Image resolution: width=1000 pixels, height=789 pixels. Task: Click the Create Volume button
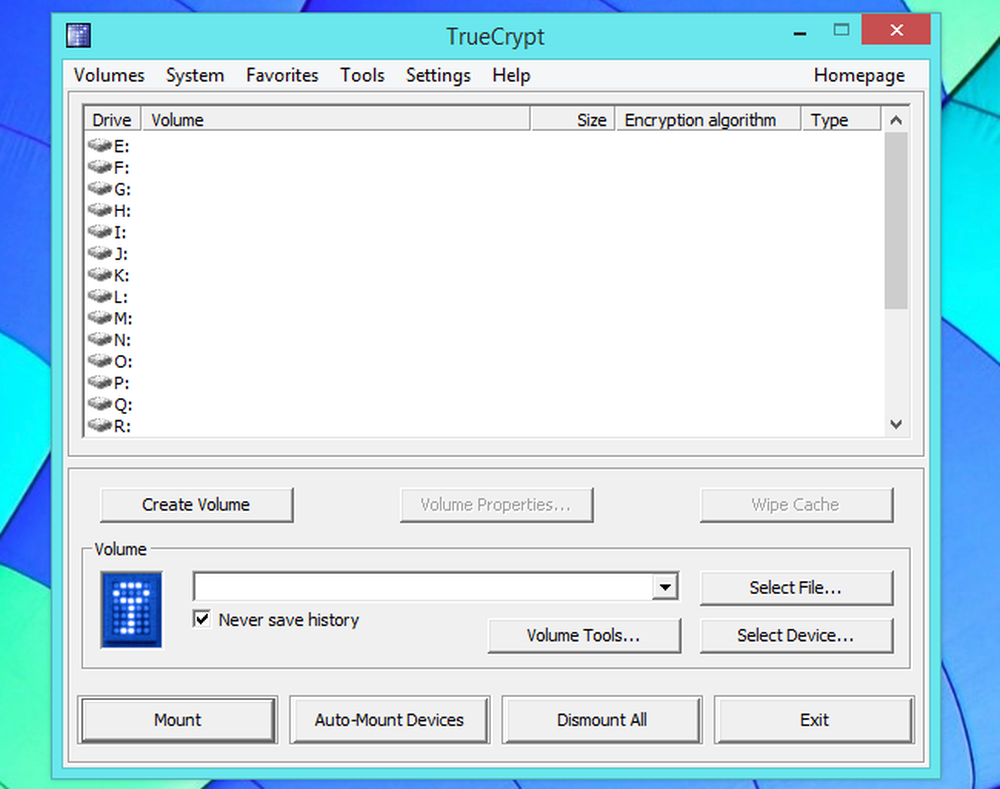pyautogui.click(x=196, y=505)
